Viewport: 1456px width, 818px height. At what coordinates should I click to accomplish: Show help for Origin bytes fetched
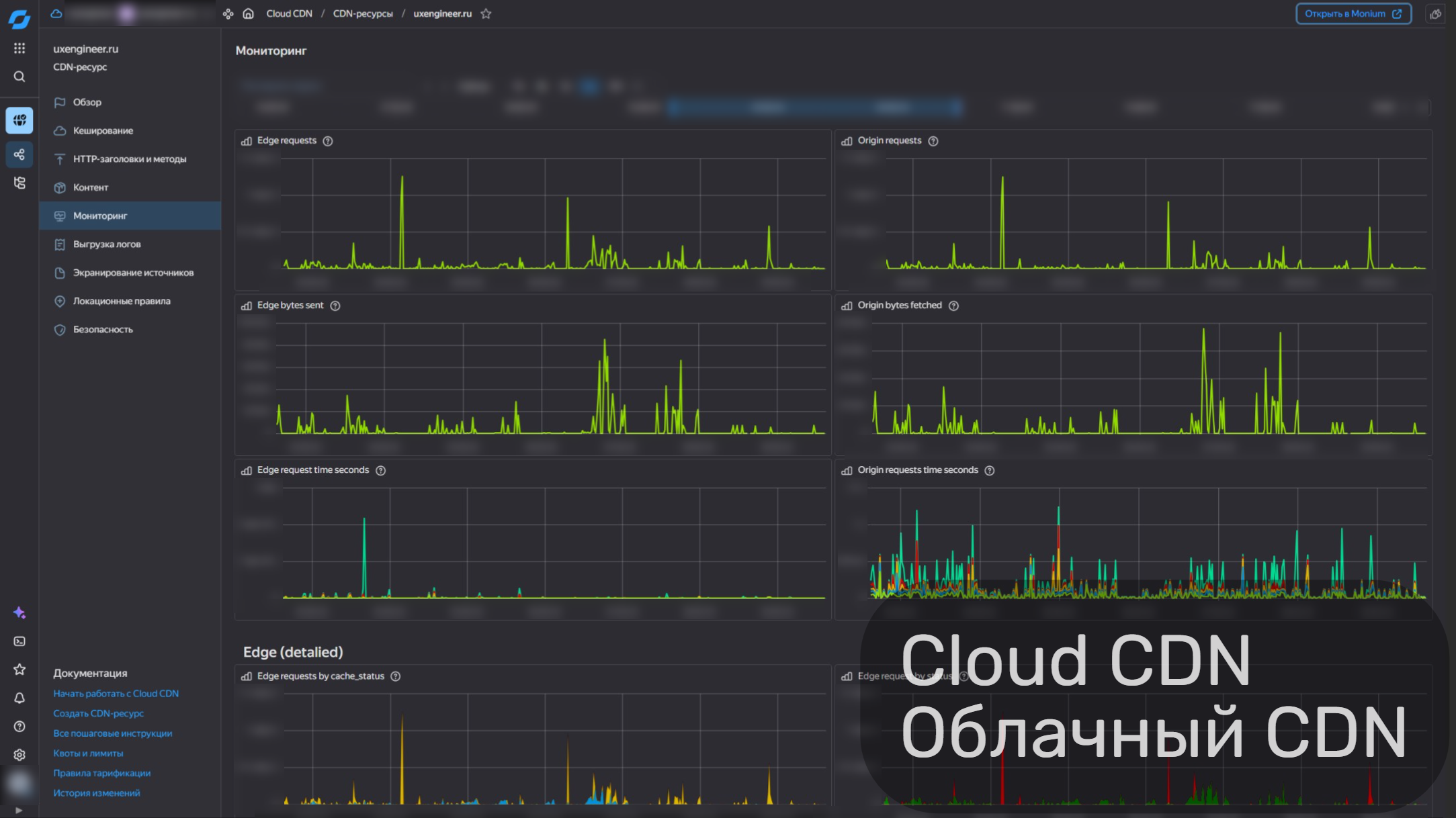point(953,306)
